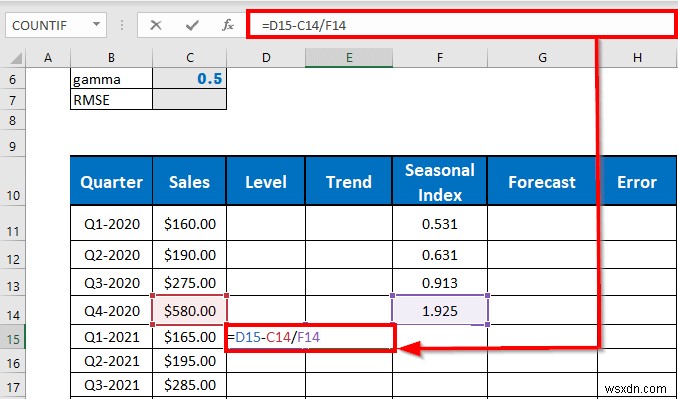Select sales value $190.00

[189, 255]
